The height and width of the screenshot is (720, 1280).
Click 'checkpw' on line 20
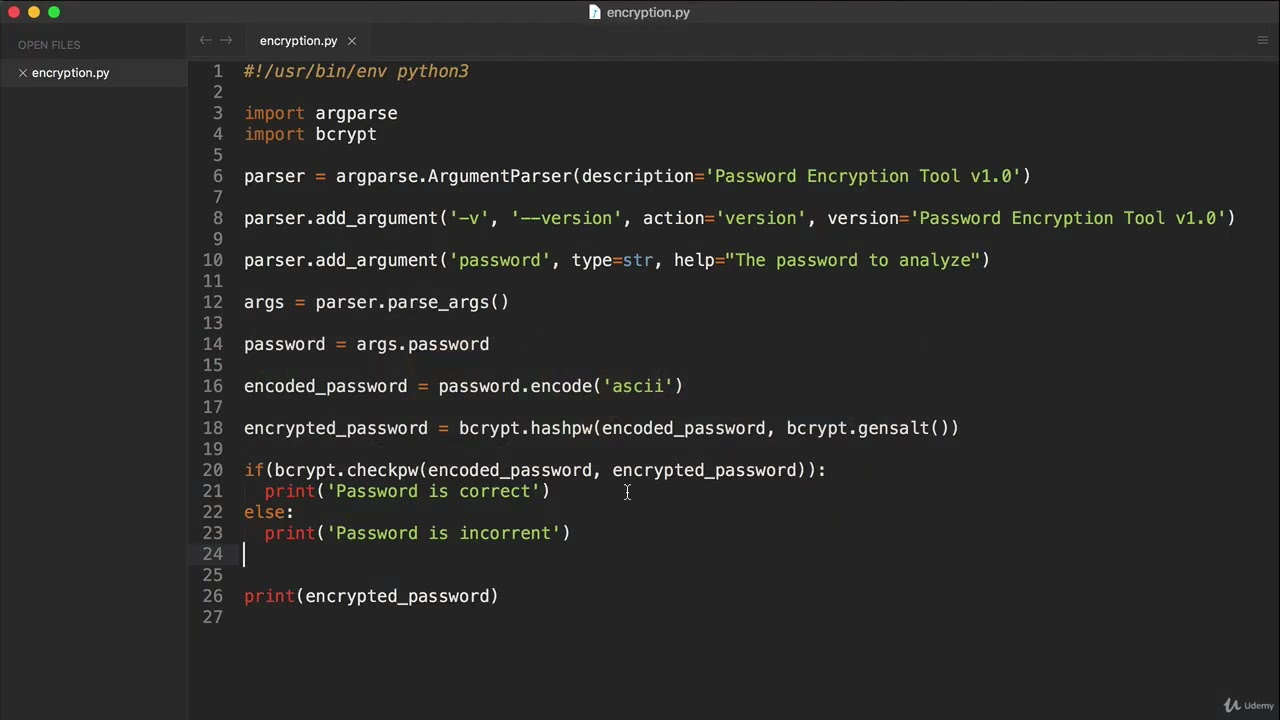pyautogui.click(x=382, y=470)
